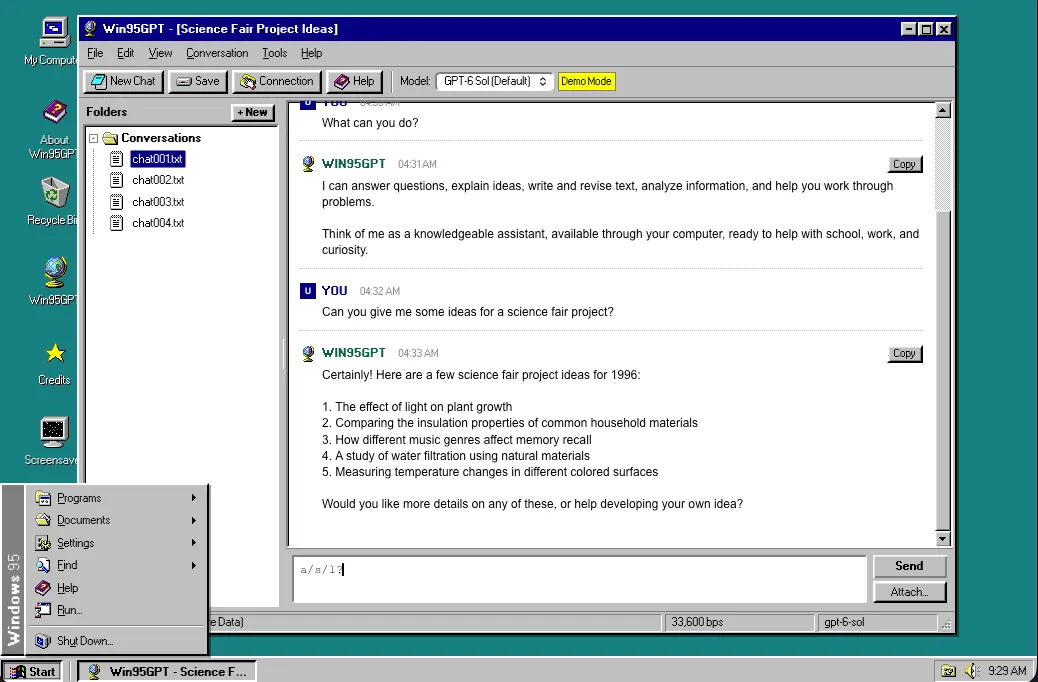
Task: Click the speaker volume tray icon
Action: [x=971, y=671]
